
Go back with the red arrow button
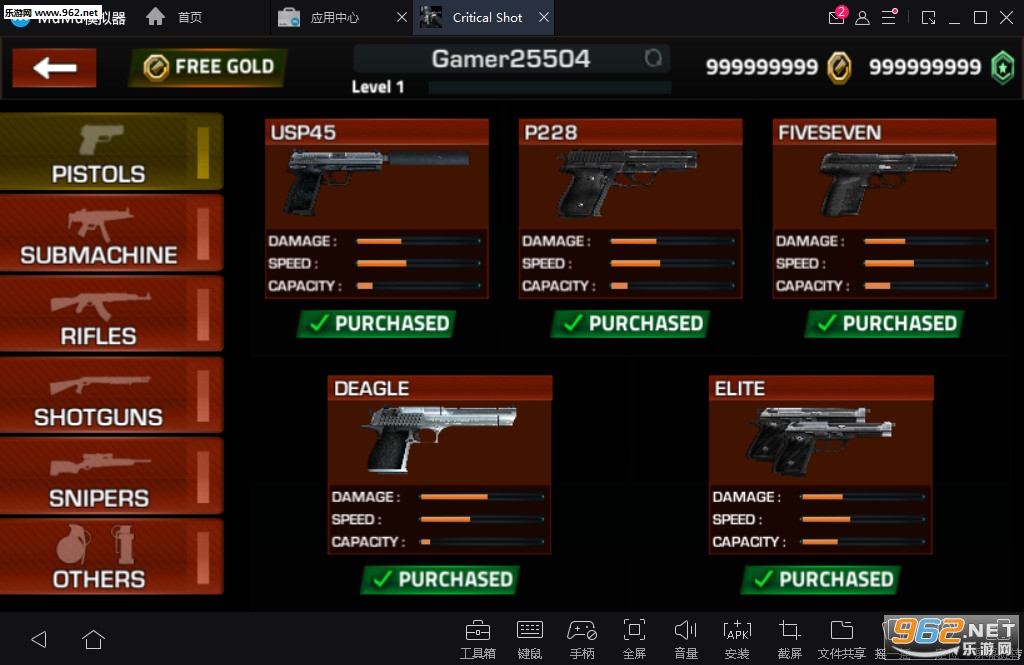tap(54, 67)
